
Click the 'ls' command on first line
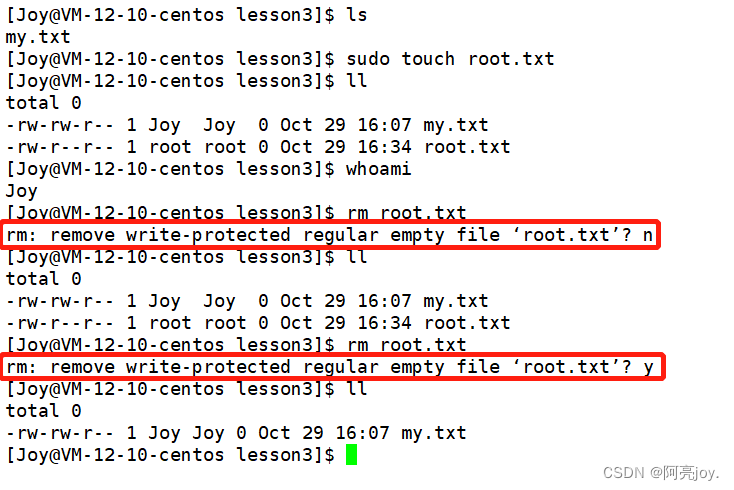[357, 15]
